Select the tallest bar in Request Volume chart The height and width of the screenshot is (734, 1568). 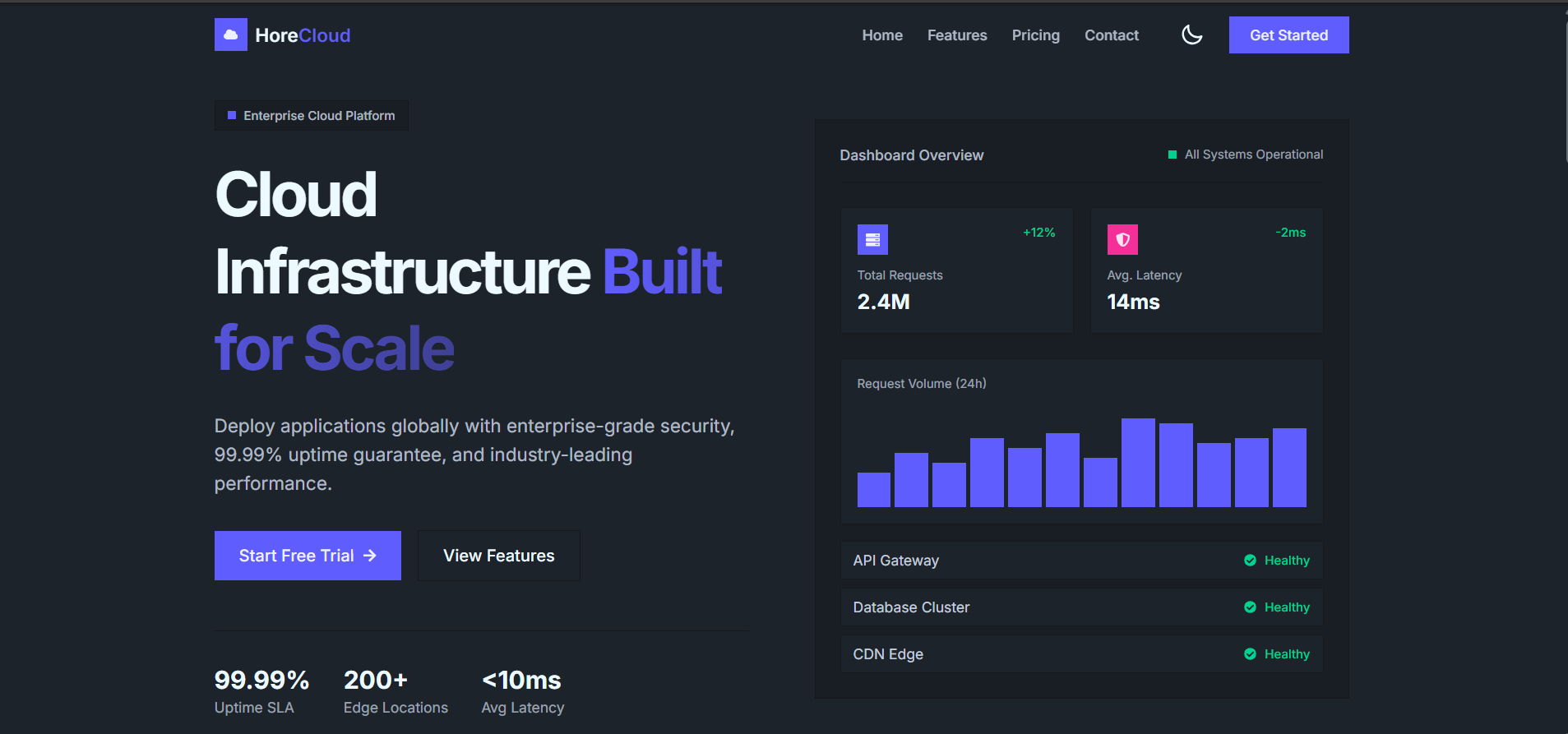click(1138, 463)
